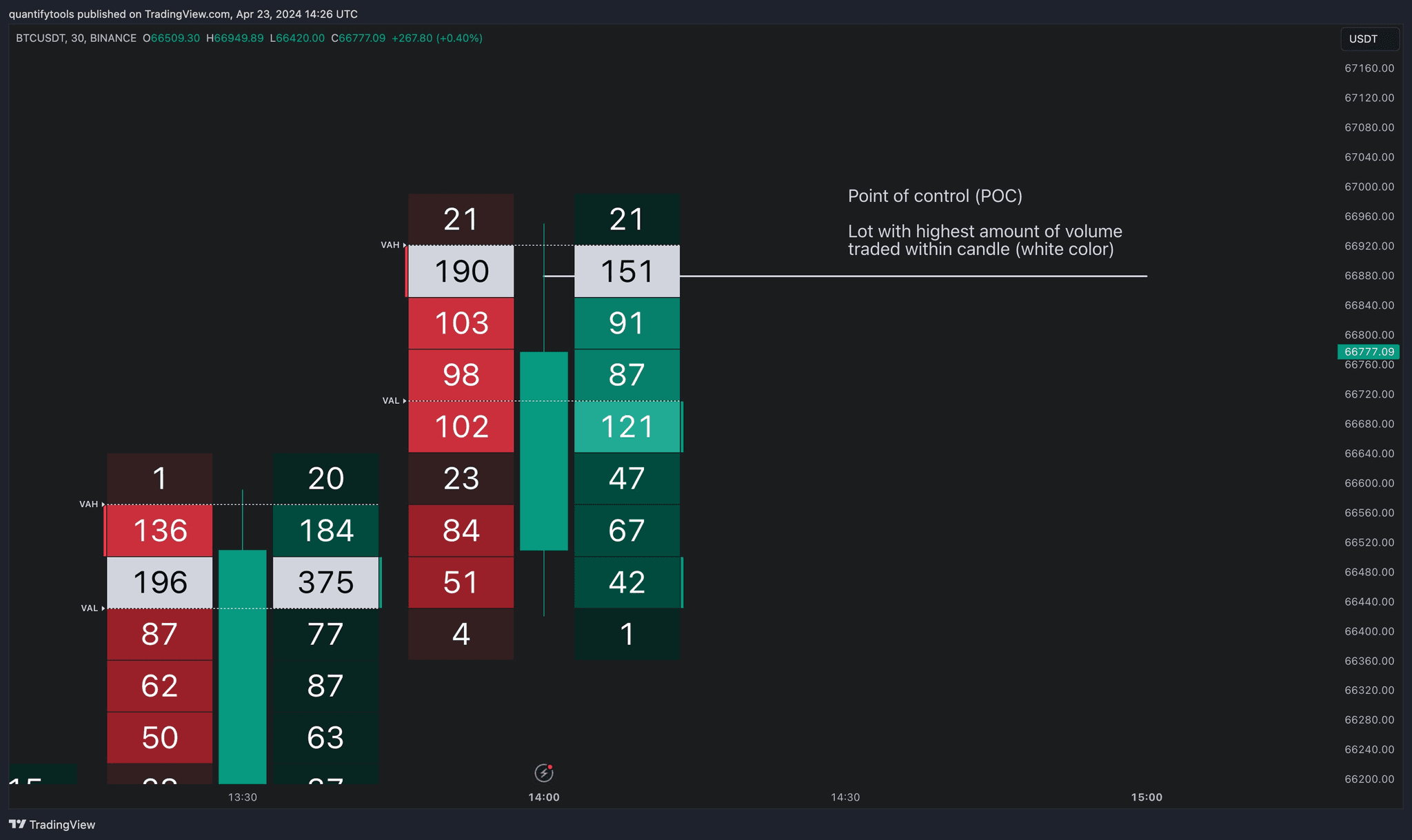Expand the left profile's VAH dotted line
Image resolution: width=1412 pixels, height=840 pixels.
pyautogui.click(x=241, y=504)
